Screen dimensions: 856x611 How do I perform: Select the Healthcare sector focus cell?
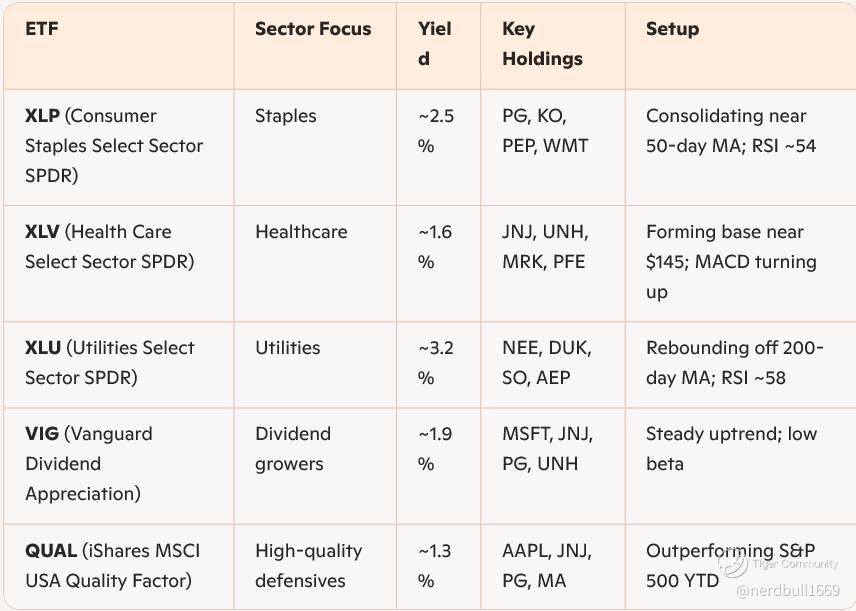click(x=301, y=232)
